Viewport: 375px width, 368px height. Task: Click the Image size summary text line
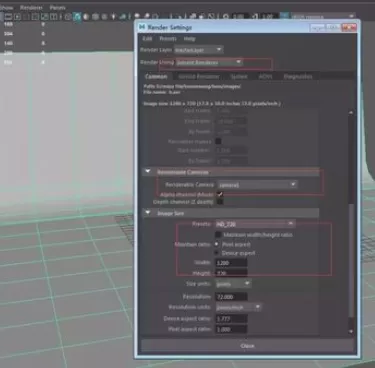point(212,104)
